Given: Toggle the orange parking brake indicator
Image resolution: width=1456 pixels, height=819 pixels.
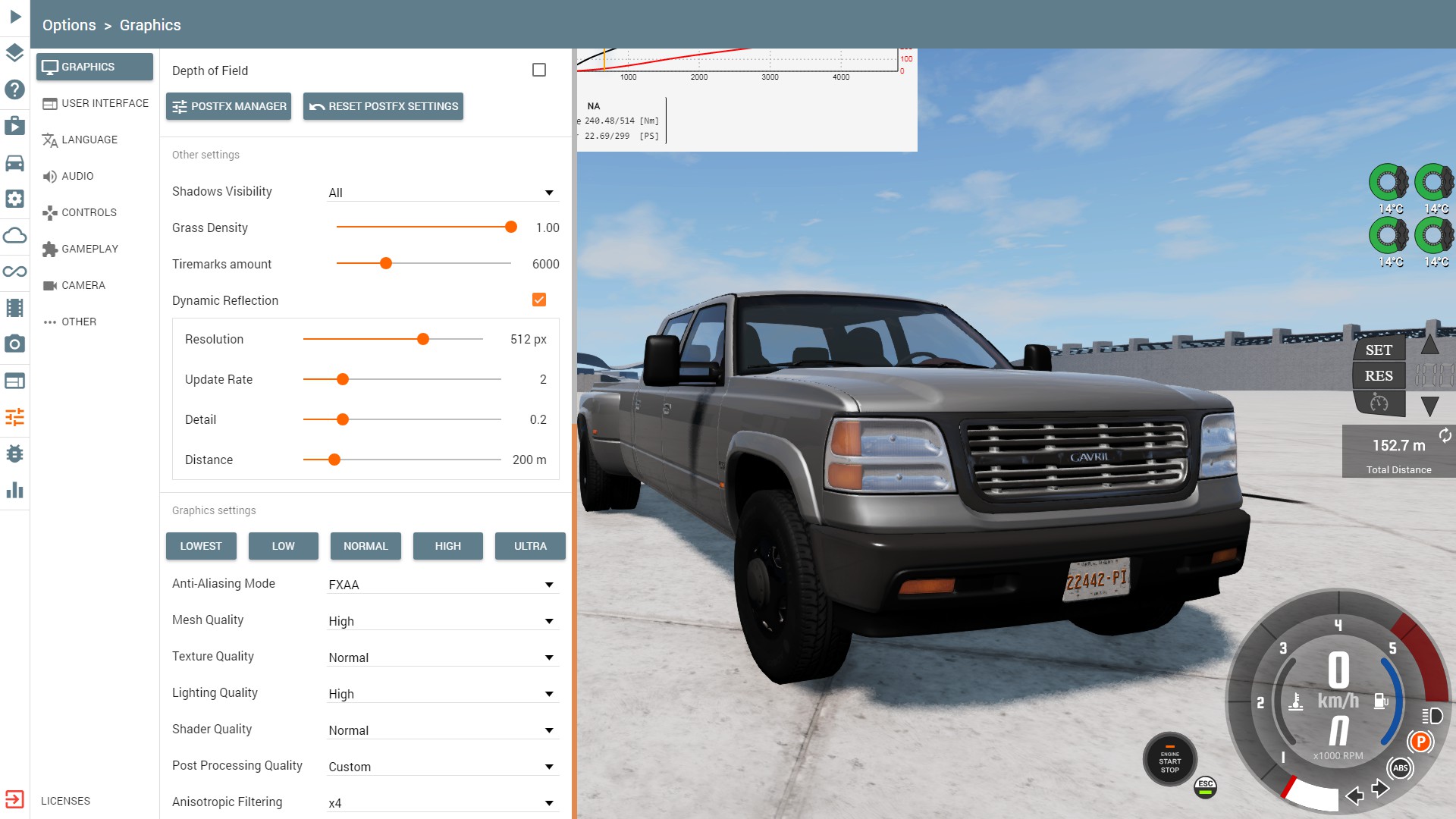Looking at the screenshot, I should coord(1420,742).
